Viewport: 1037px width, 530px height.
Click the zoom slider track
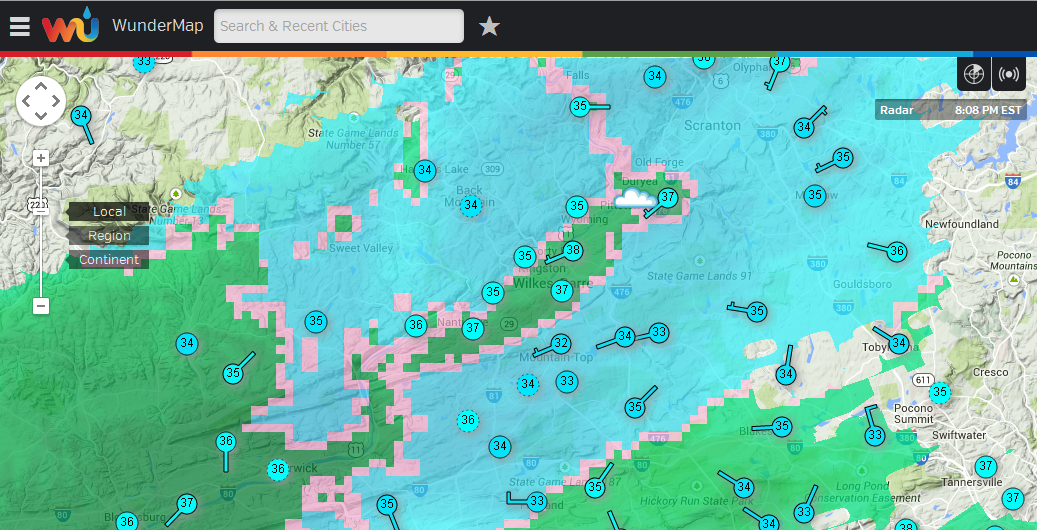[41, 250]
